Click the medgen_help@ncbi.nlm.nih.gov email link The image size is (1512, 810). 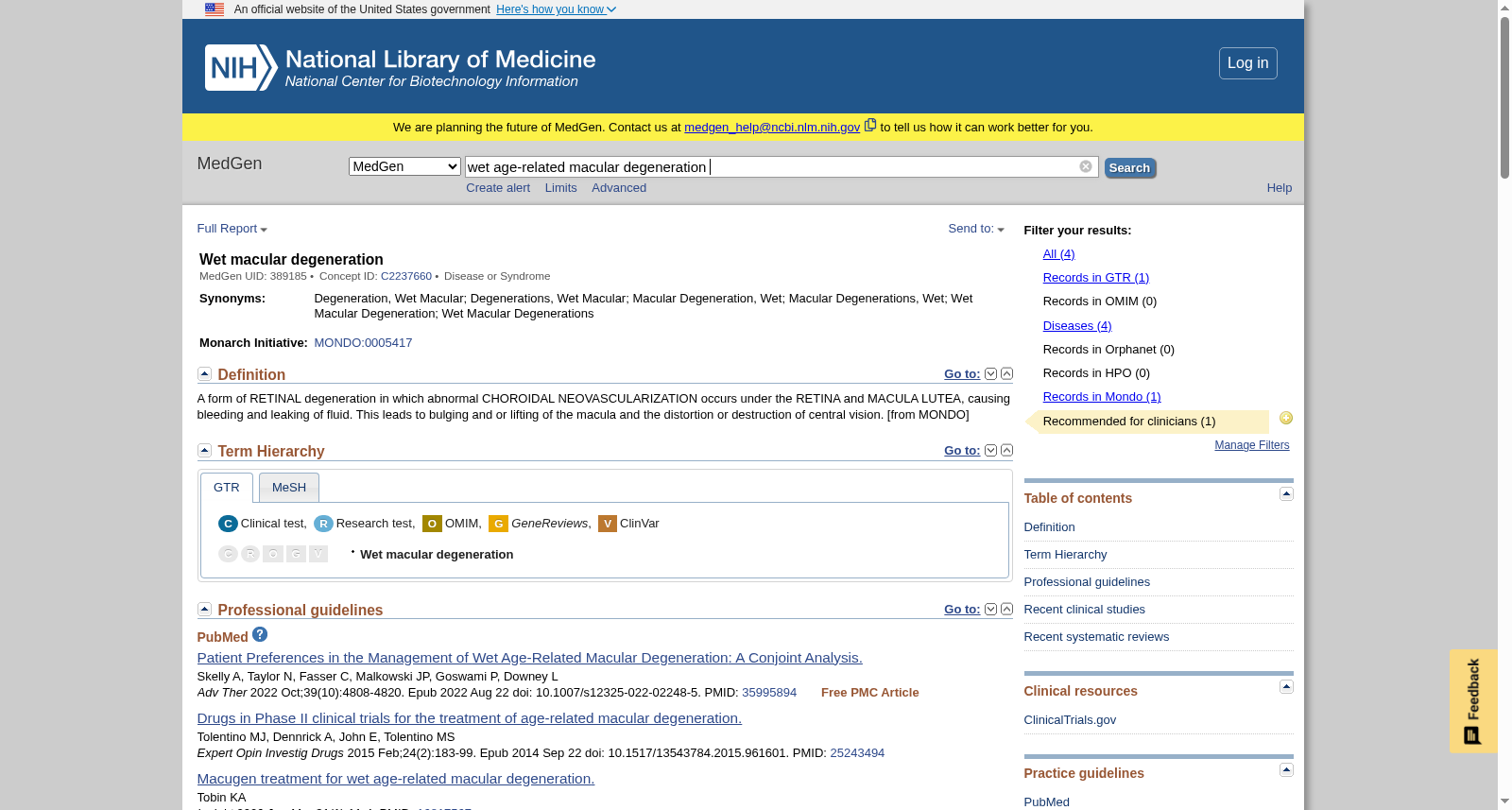click(772, 128)
